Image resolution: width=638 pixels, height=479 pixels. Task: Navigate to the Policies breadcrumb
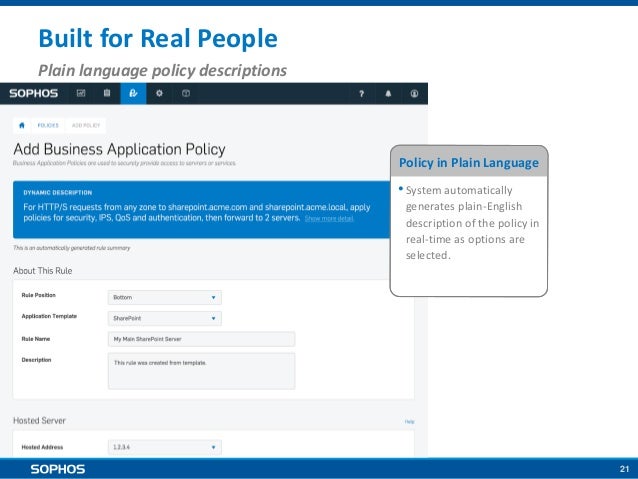[48, 125]
